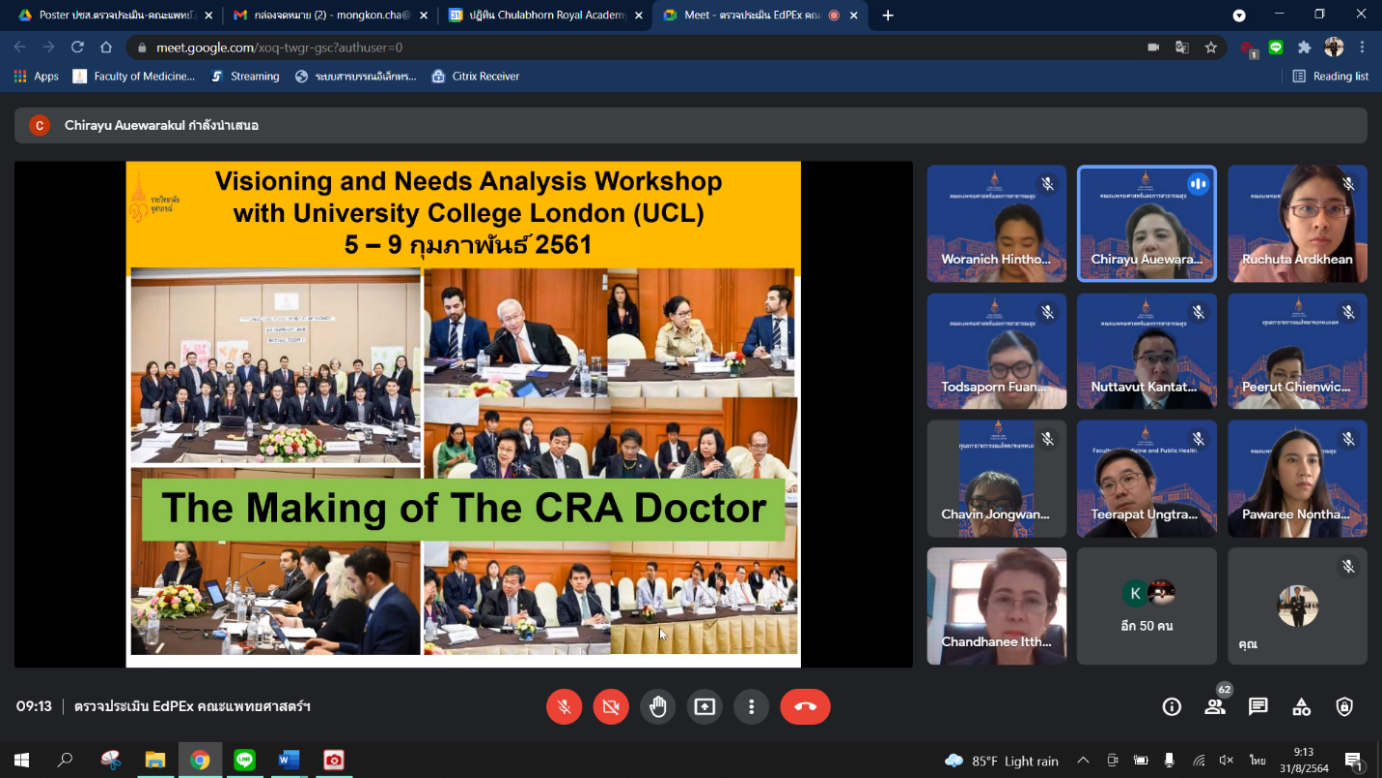Open the tile showing 50 more participants
This screenshot has width=1382, height=778.
(1147, 606)
